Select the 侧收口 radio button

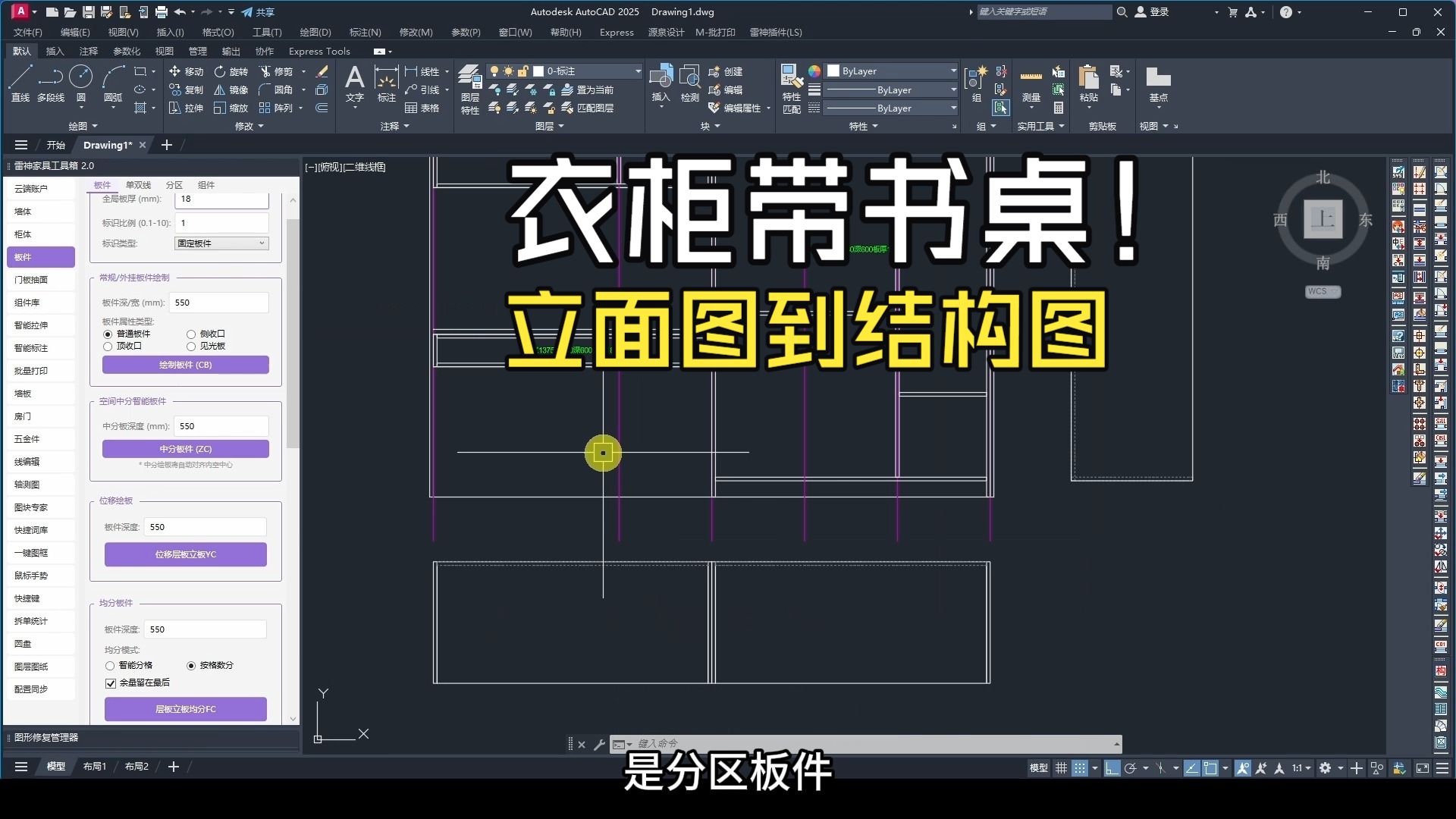click(191, 334)
